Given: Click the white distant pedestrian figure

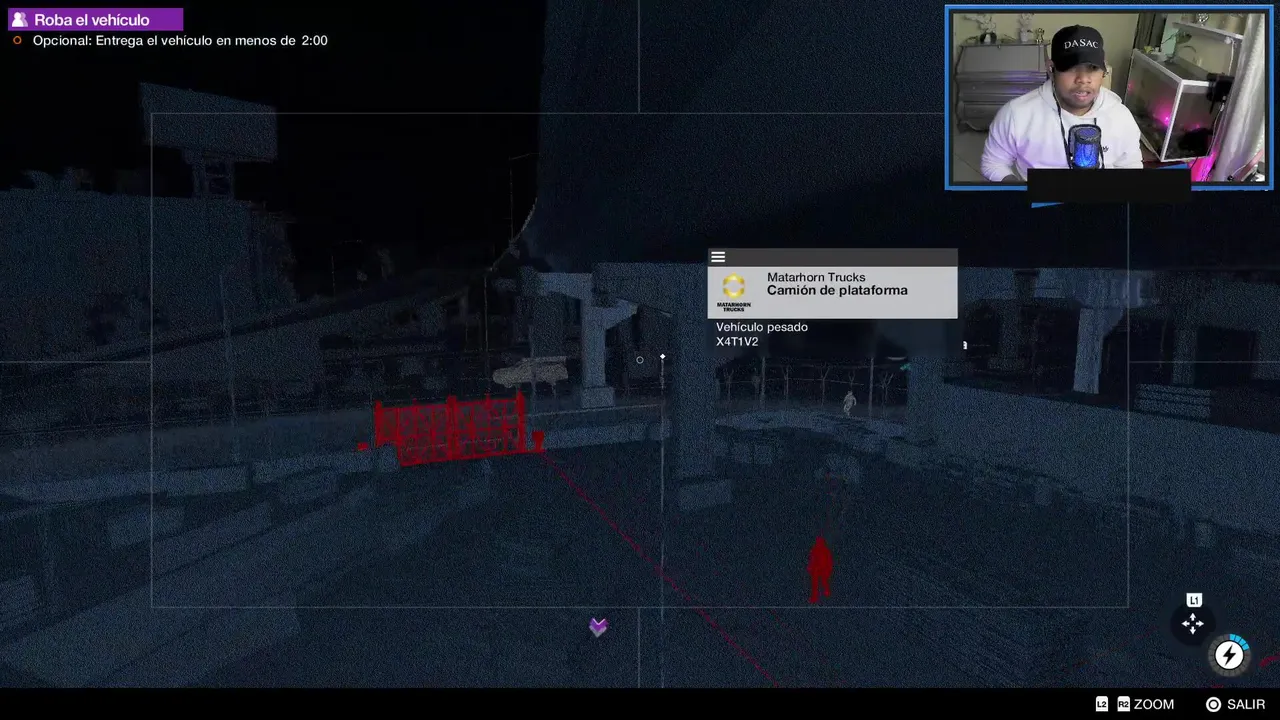Looking at the screenshot, I should point(849,402).
